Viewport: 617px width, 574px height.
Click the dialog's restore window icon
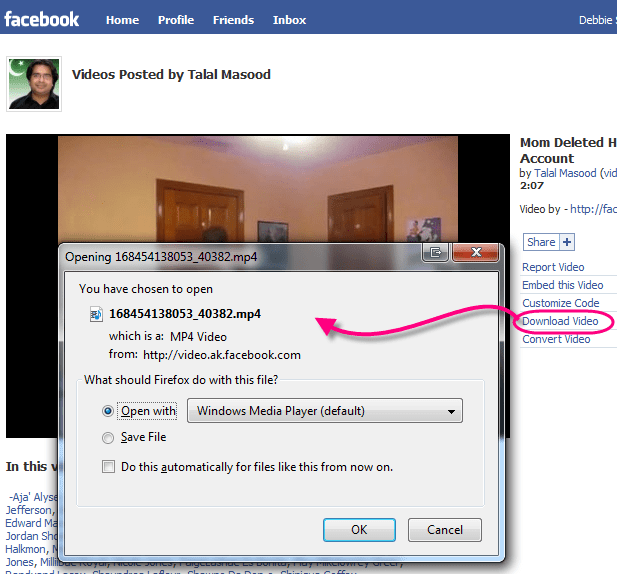(x=436, y=252)
